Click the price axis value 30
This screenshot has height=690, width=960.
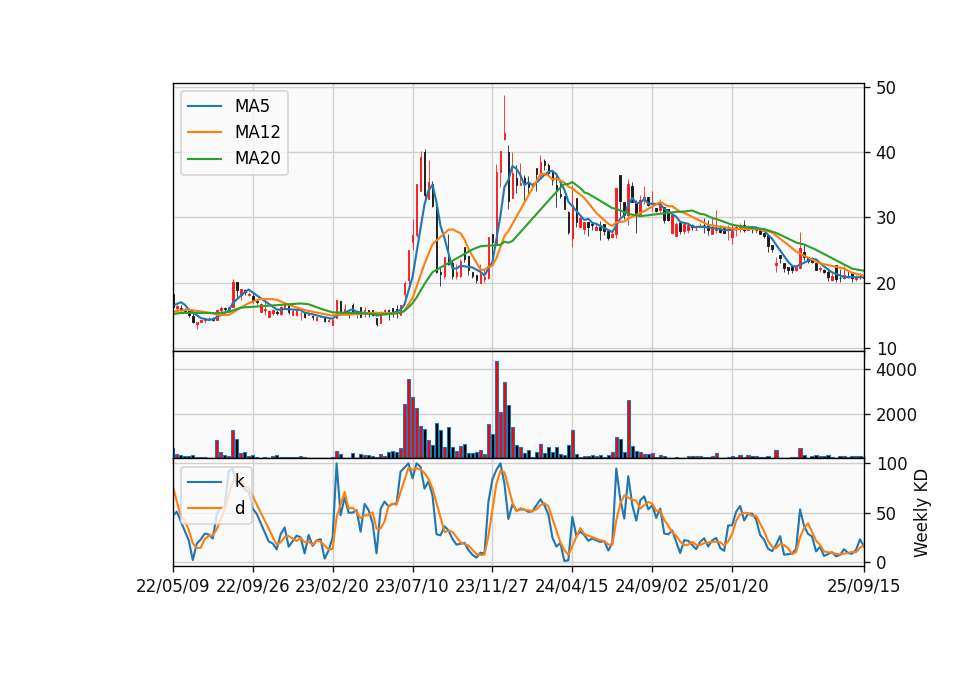point(886,218)
